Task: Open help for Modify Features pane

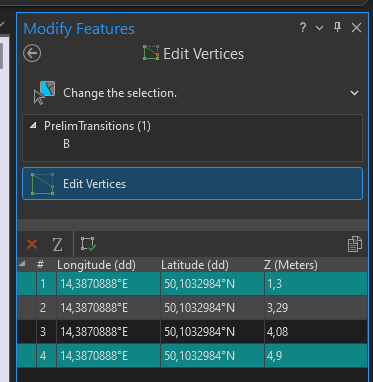Action: click(x=303, y=27)
